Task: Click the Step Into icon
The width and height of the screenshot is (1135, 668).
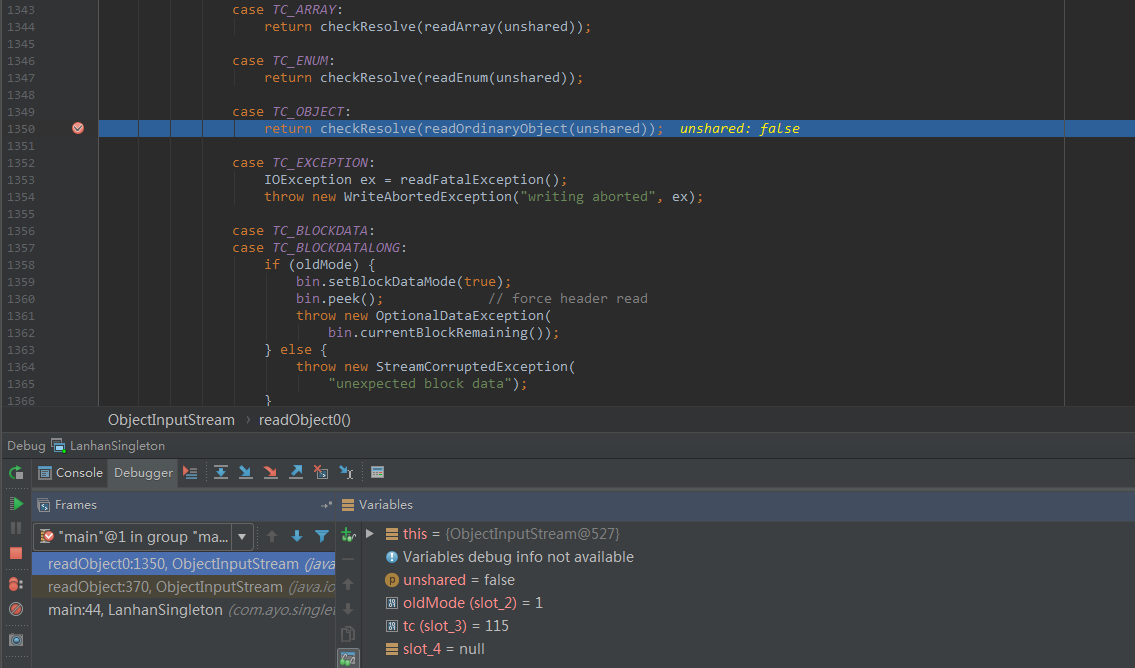Action: point(246,473)
